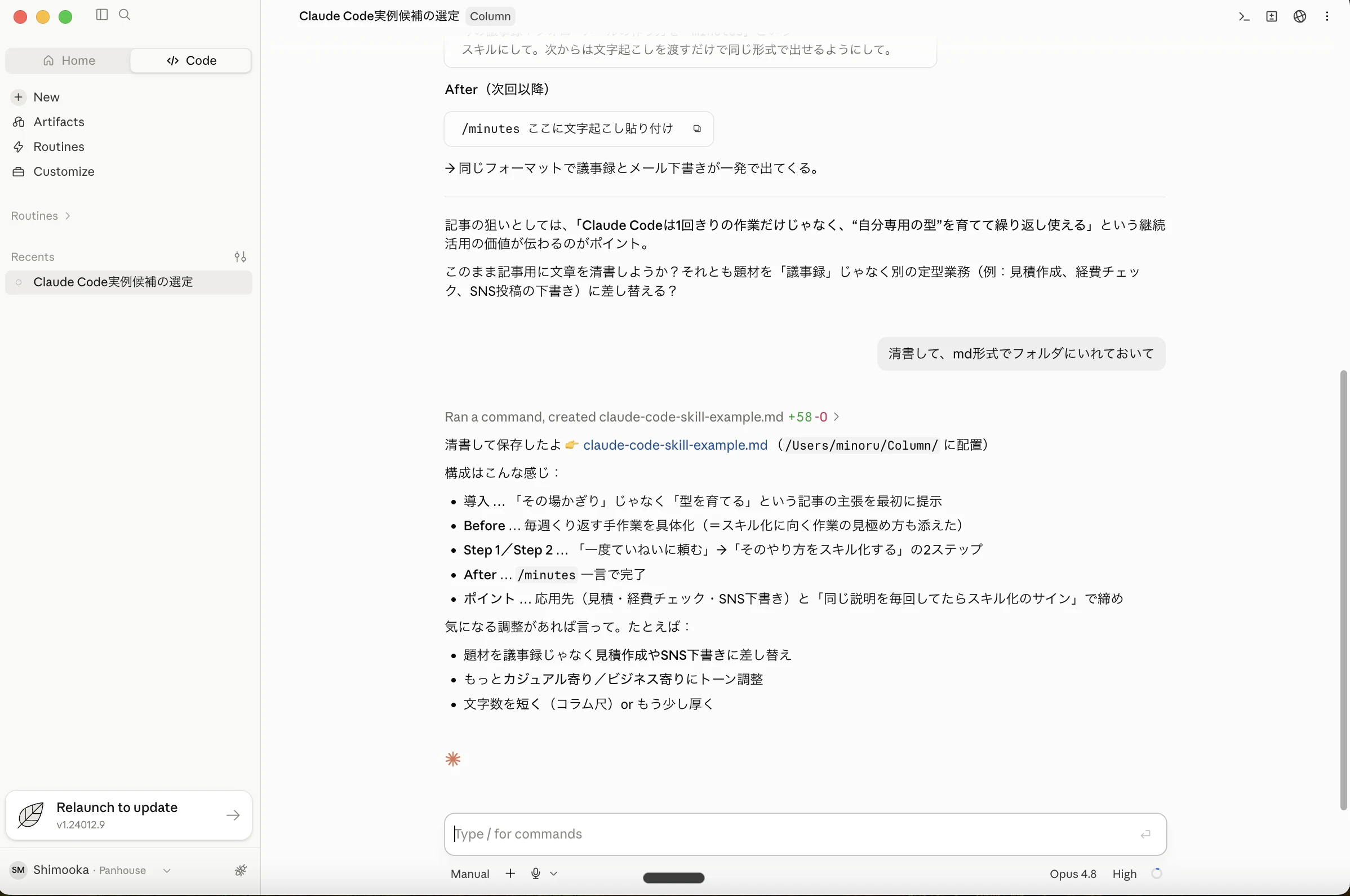Click the Relaunch to update arrow

tap(233, 815)
